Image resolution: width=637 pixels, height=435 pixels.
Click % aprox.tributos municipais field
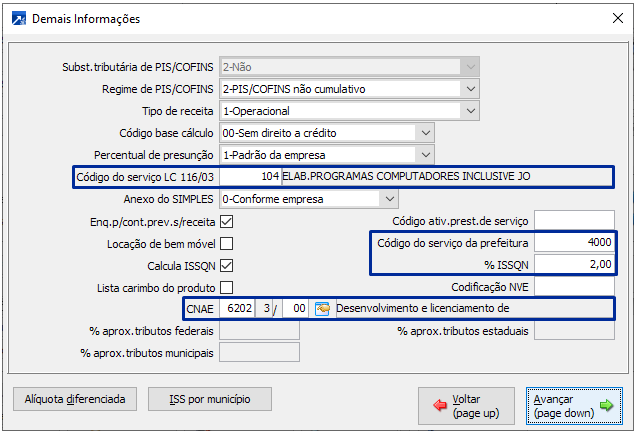click(x=260, y=353)
